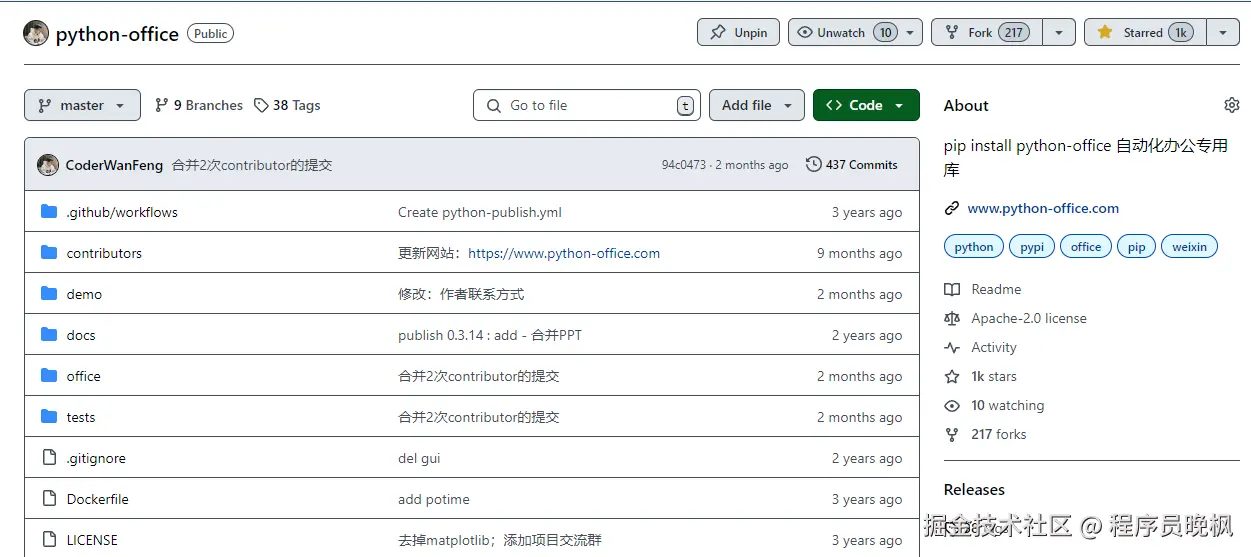Screen dimensions: 1251x557
Task: Open the contributors folder
Action: point(104,253)
